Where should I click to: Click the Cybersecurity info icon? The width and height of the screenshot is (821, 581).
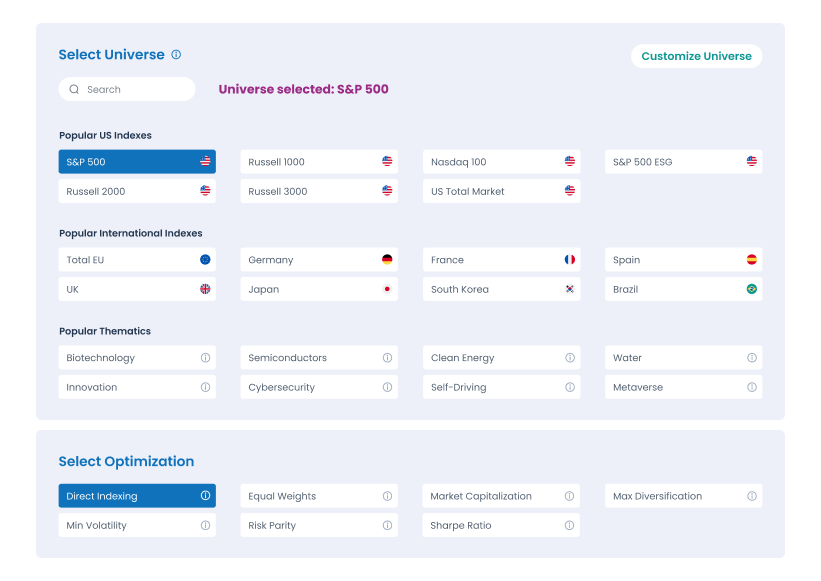[x=387, y=387]
